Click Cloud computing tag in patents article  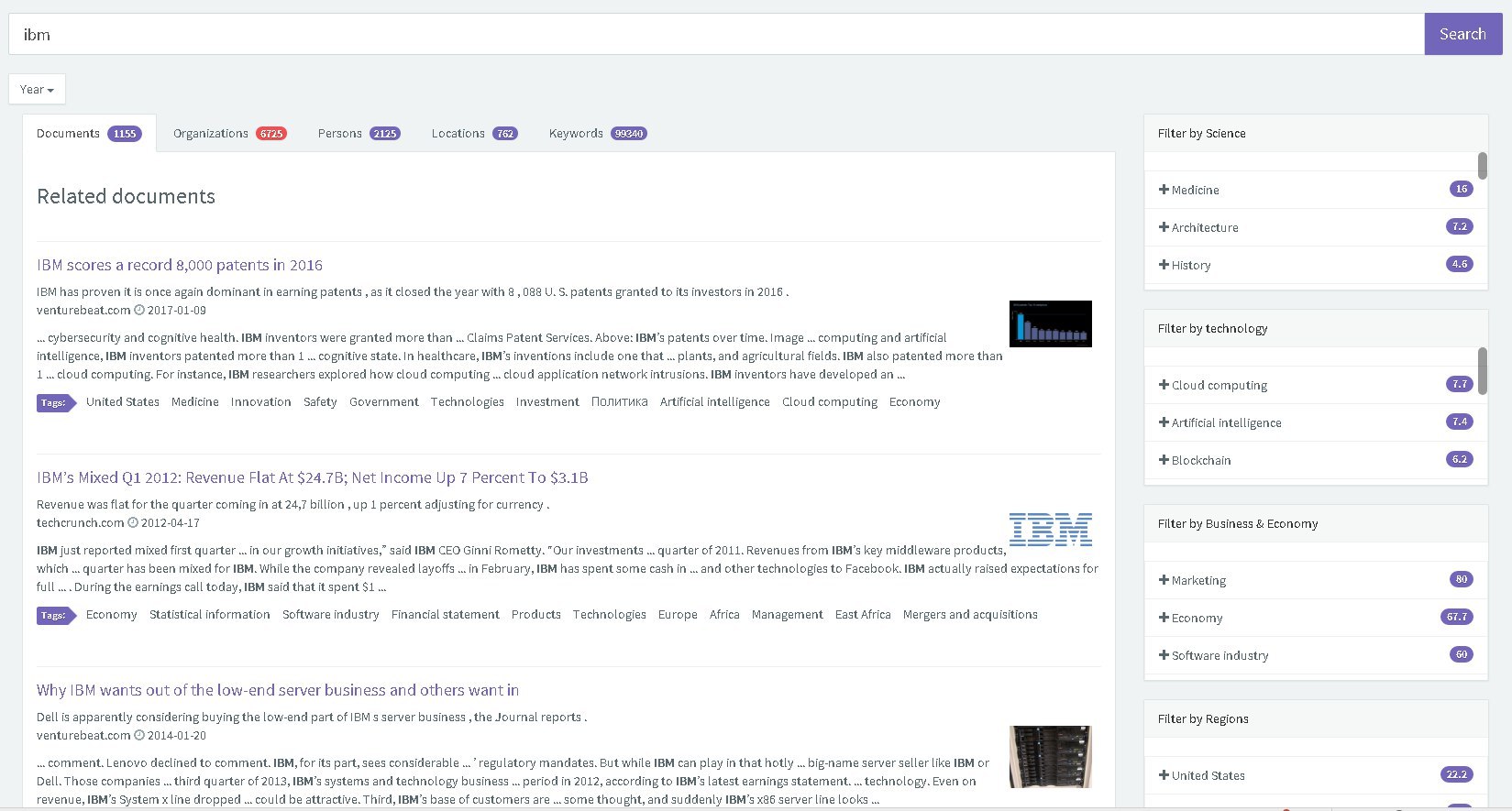click(x=830, y=402)
